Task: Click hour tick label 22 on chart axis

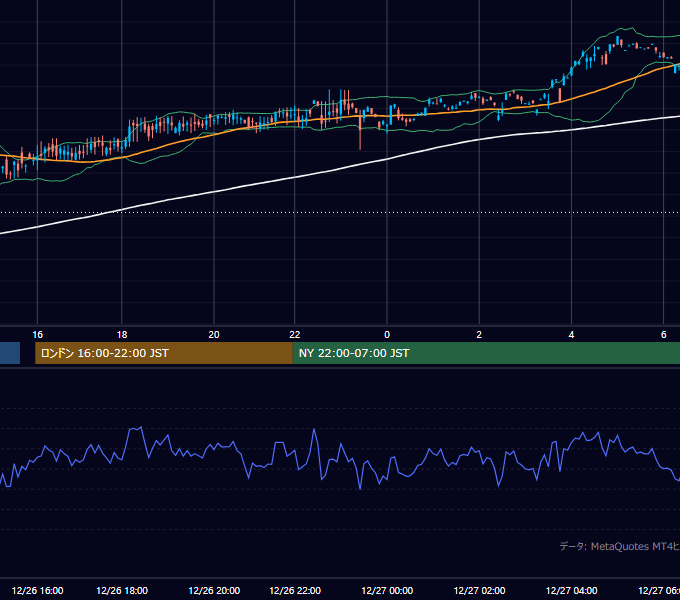Action: pyautogui.click(x=294, y=334)
